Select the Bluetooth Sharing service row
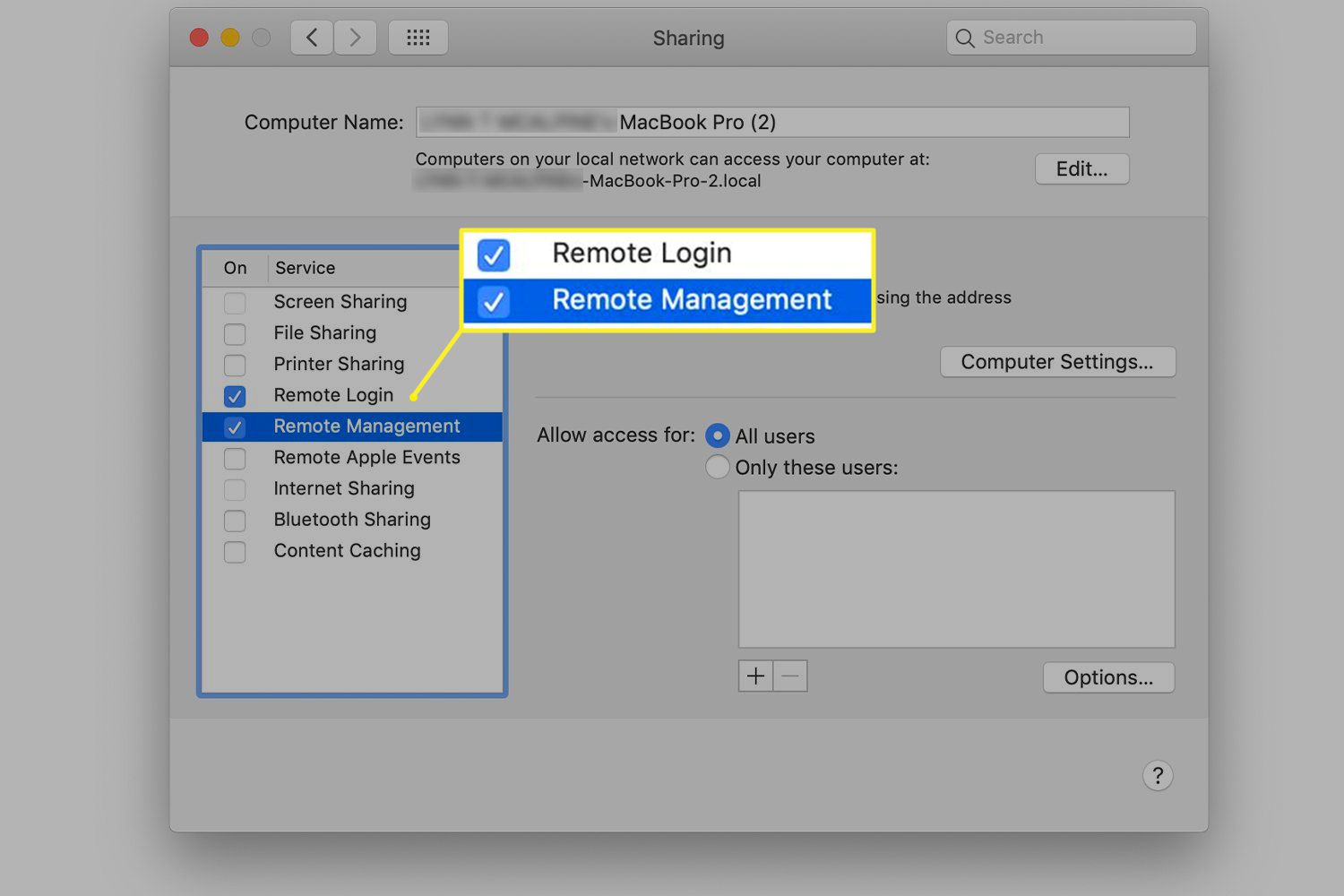Screen dimensions: 1344x896 (352, 520)
